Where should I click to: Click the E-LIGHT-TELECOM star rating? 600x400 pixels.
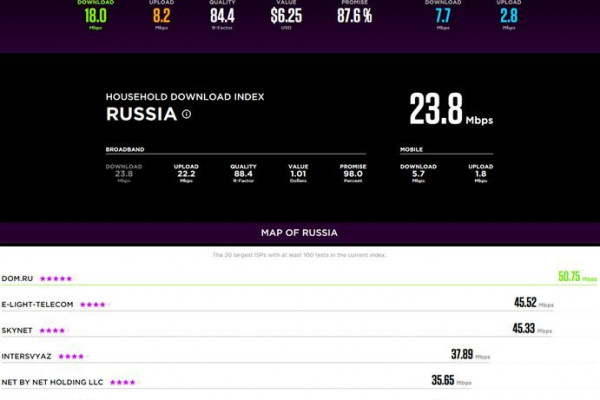pyautogui.click(x=93, y=304)
